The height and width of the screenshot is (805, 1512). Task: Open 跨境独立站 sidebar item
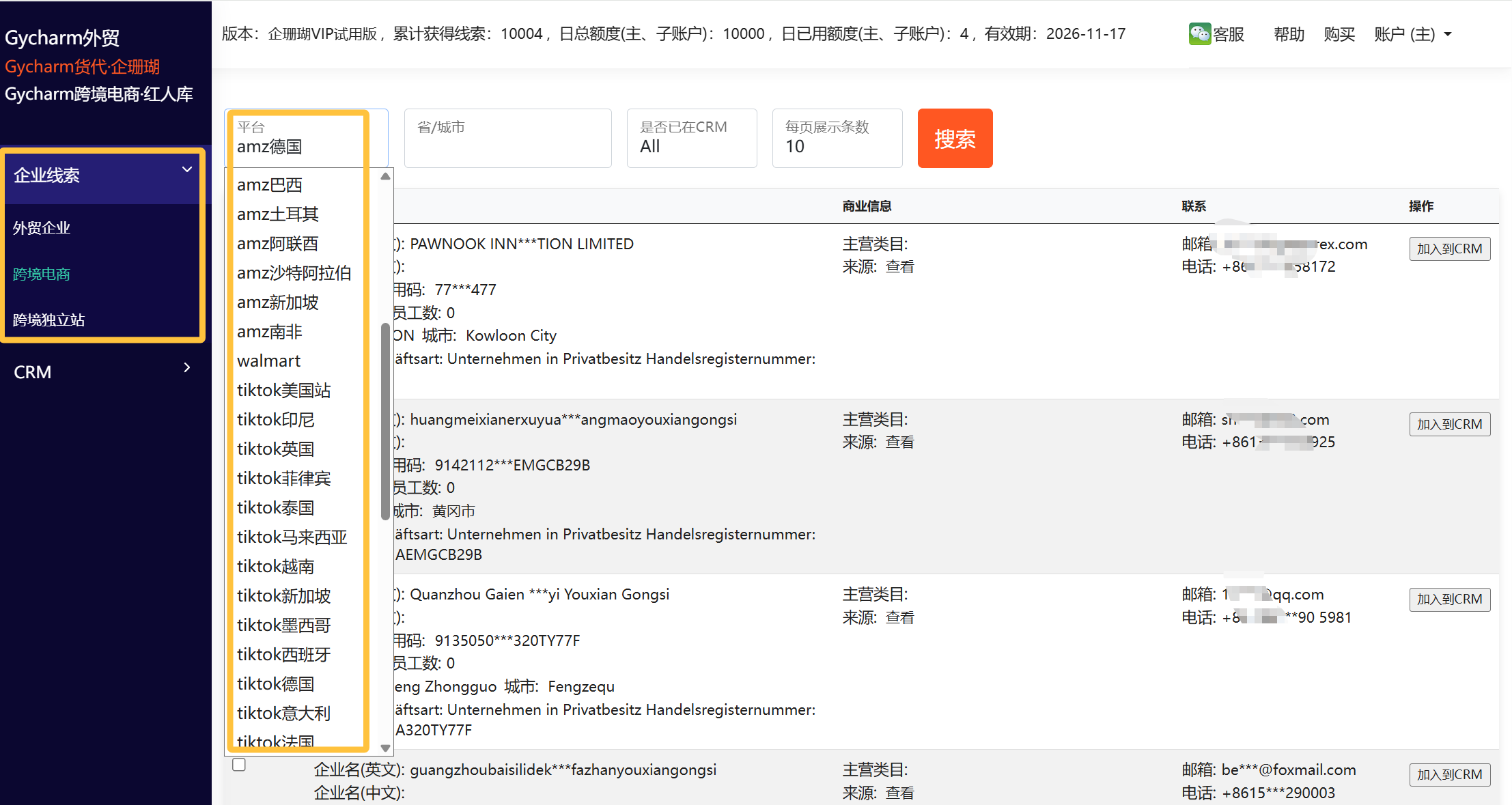click(x=48, y=320)
